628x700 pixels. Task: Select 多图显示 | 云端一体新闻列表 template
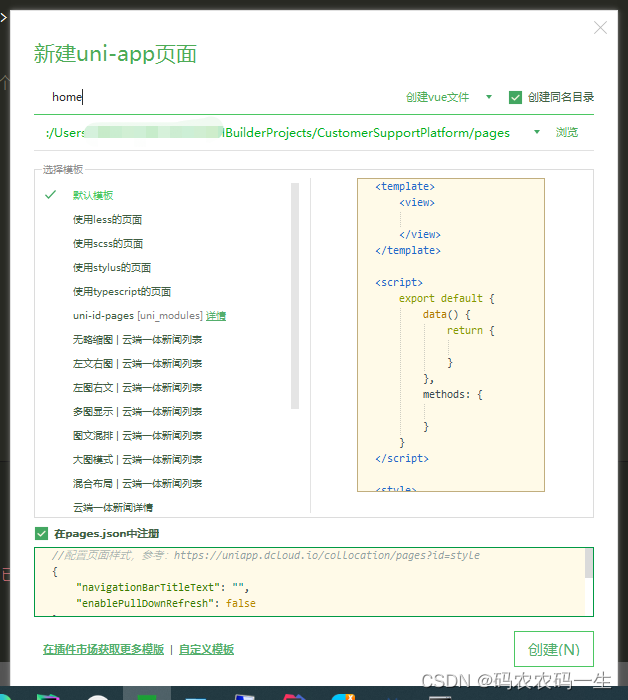pos(137,412)
